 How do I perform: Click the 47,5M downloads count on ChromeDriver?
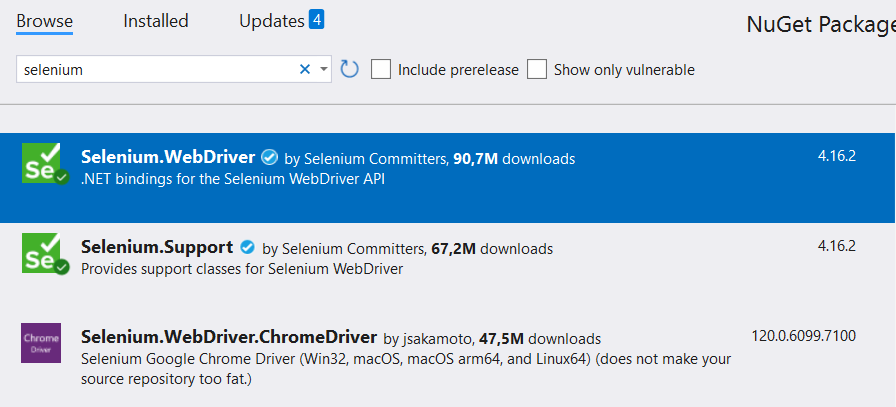click(x=540, y=339)
